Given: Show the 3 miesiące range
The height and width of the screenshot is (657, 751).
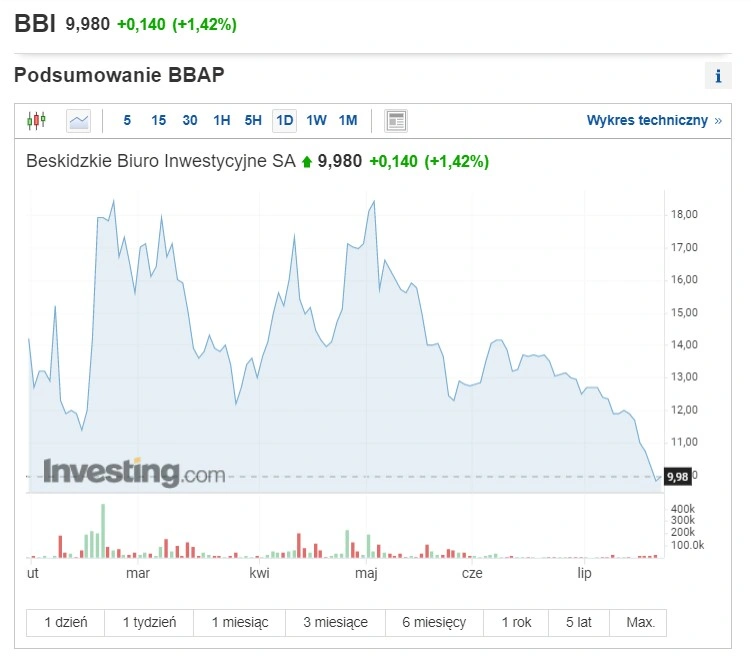Looking at the screenshot, I should [335, 623].
